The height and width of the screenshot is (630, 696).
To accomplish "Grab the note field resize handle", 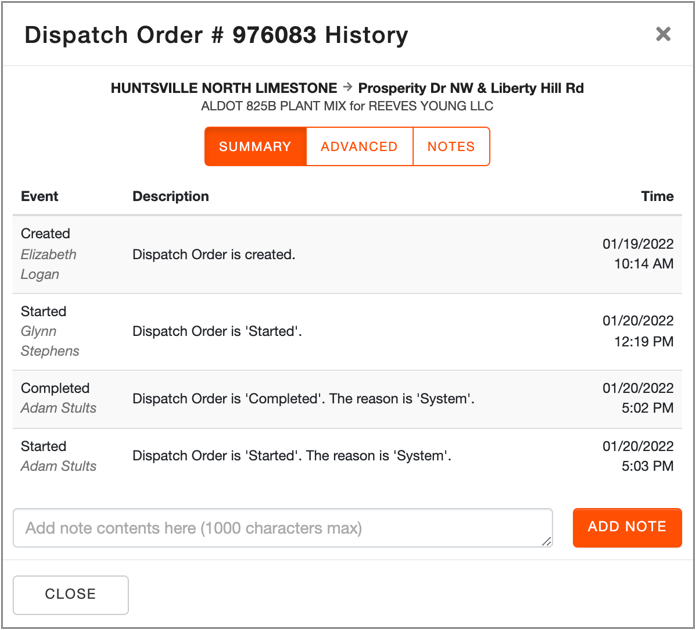I will [x=546, y=541].
